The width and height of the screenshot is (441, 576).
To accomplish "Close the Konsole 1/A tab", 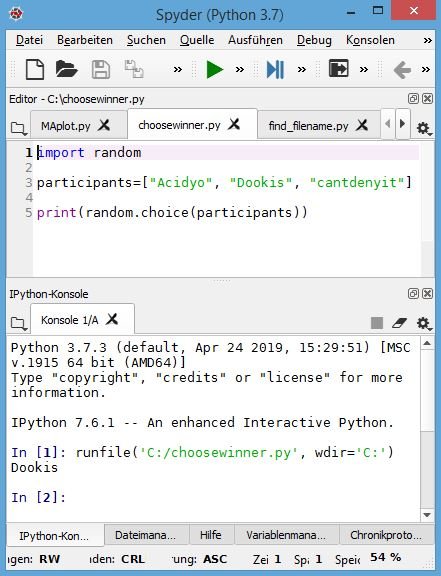I will coord(112,319).
